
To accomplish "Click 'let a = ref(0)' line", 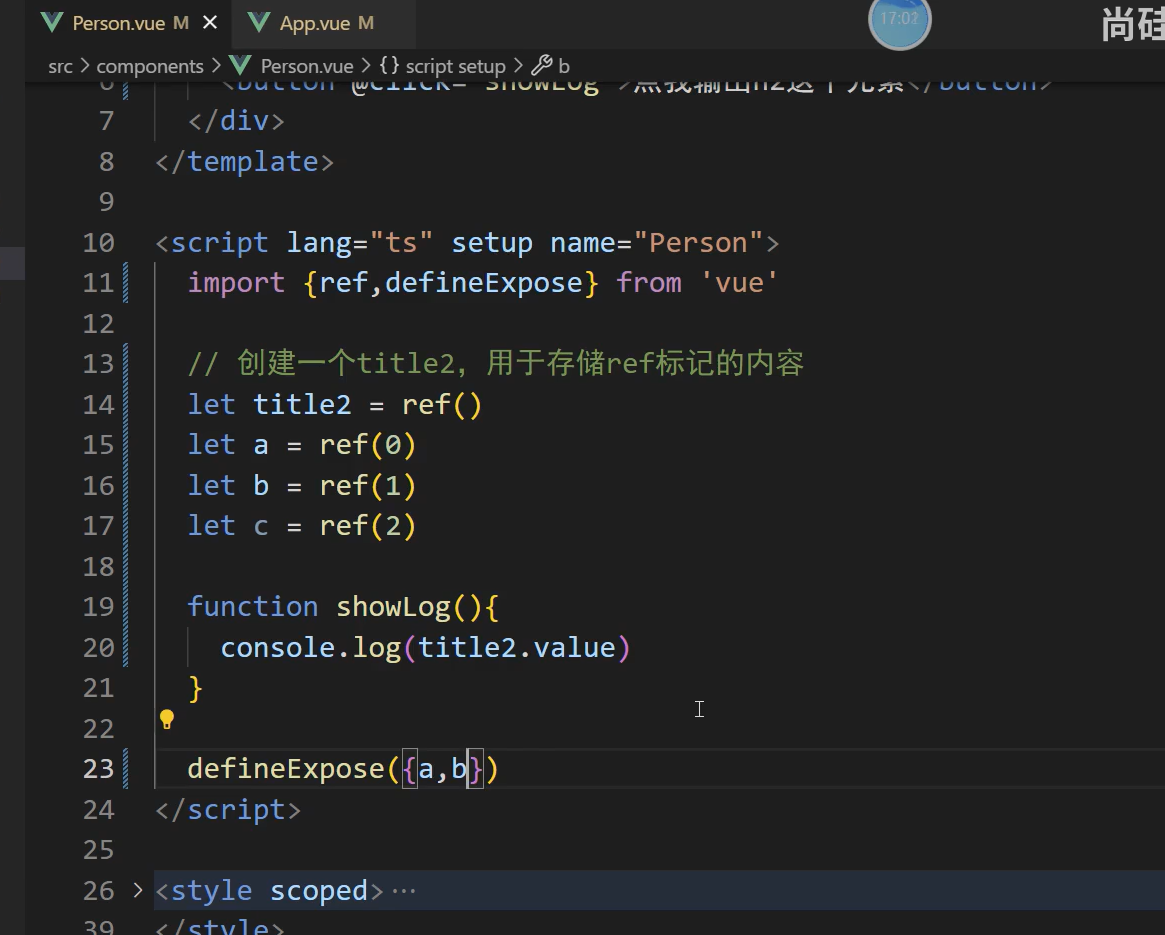I will [x=301, y=445].
